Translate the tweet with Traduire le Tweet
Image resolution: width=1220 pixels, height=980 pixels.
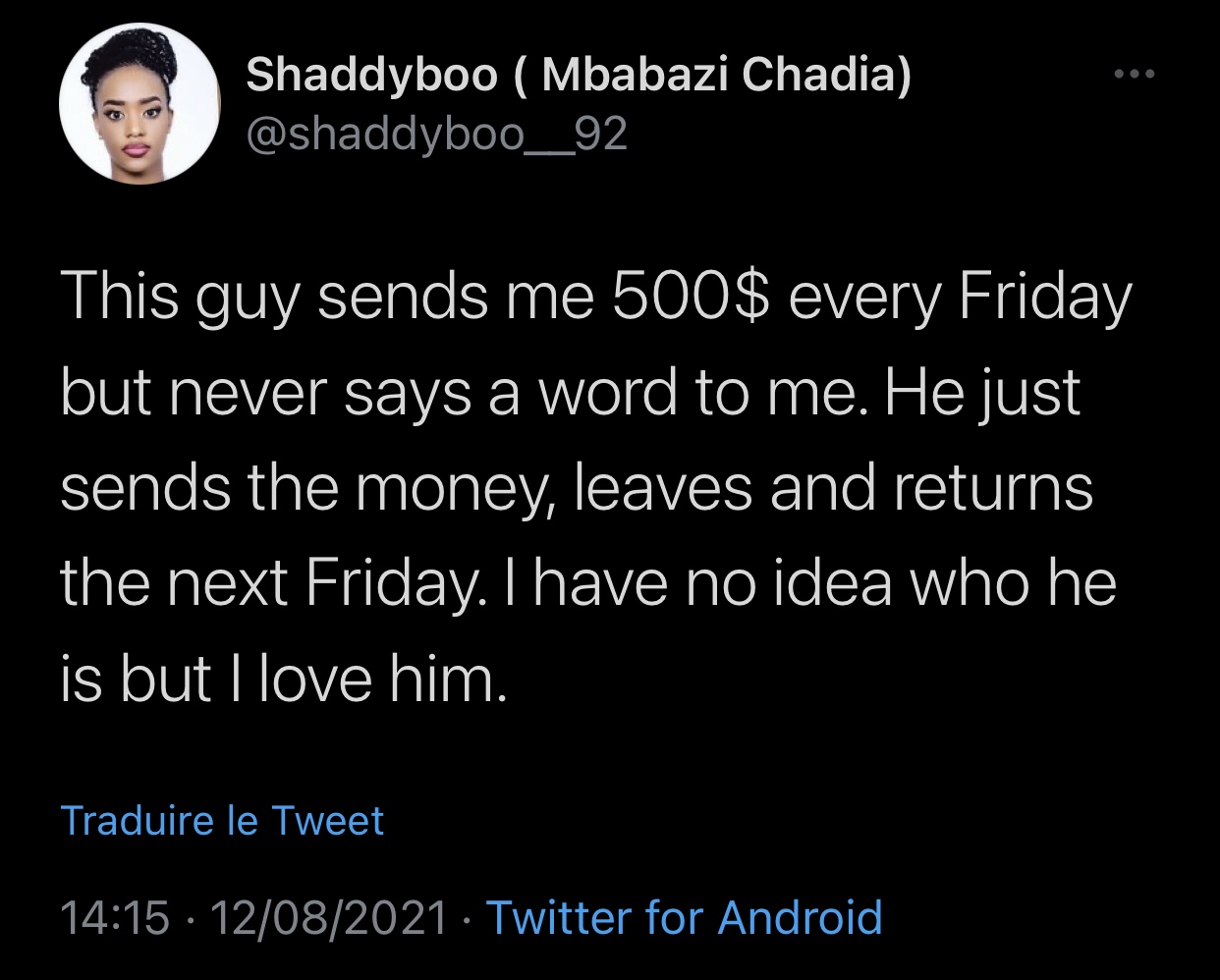pos(222,821)
